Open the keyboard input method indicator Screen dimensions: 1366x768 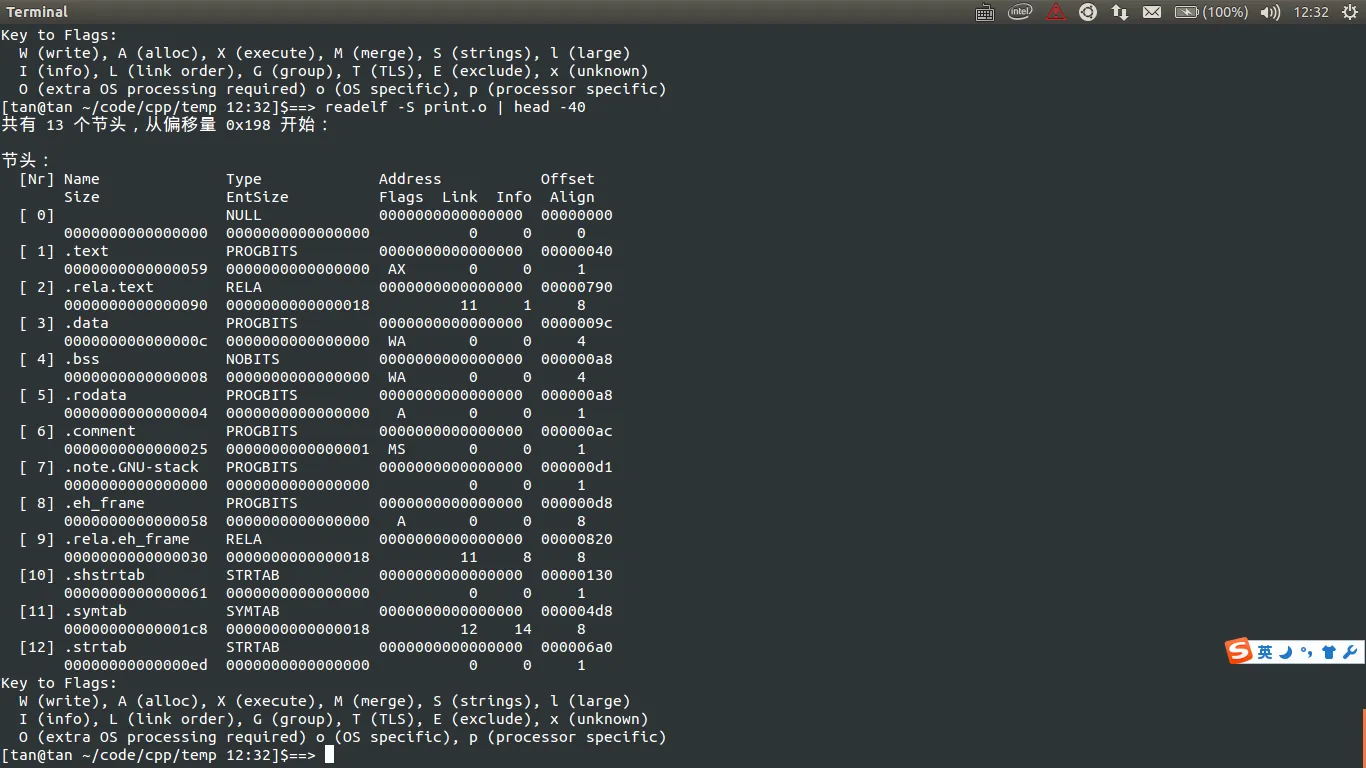click(x=984, y=12)
